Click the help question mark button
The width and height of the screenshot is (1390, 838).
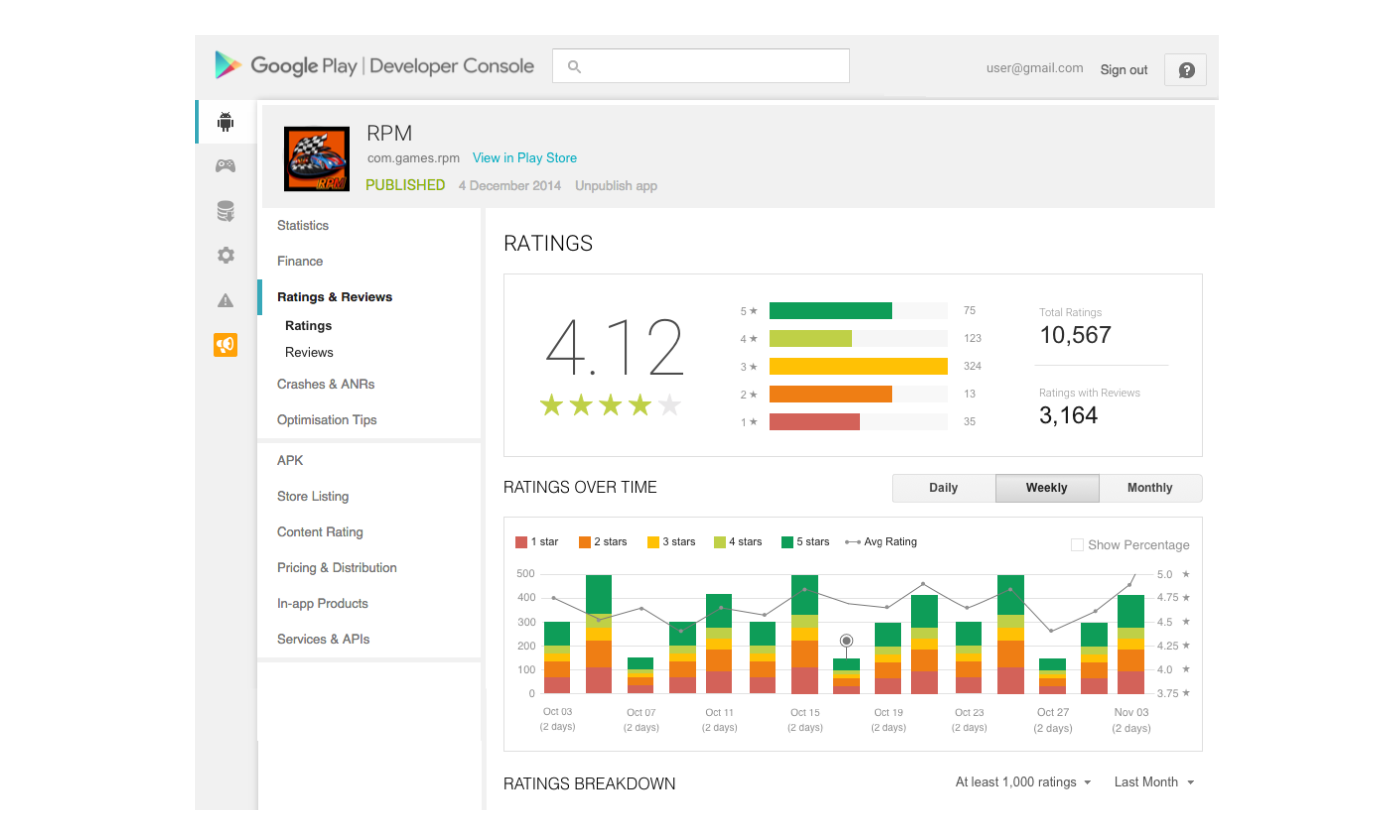coord(1186,70)
